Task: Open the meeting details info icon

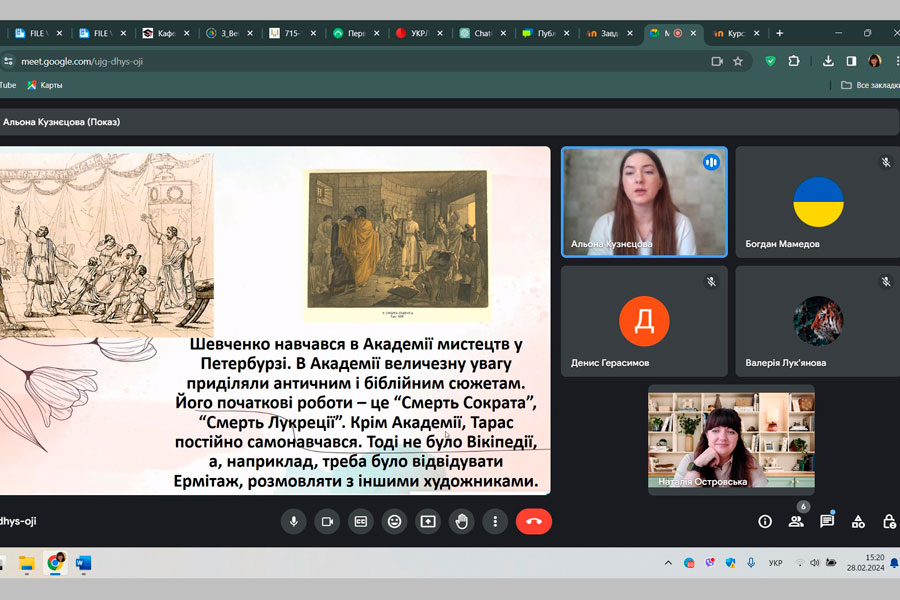Action: click(765, 521)
